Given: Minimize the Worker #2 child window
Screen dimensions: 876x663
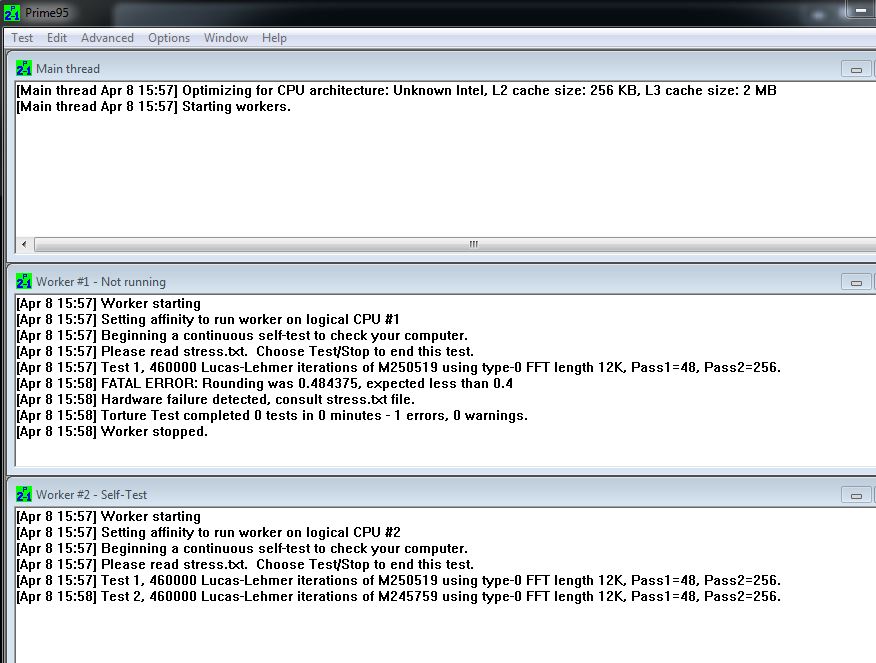Looking at the screenshot, I should (855, 495).
